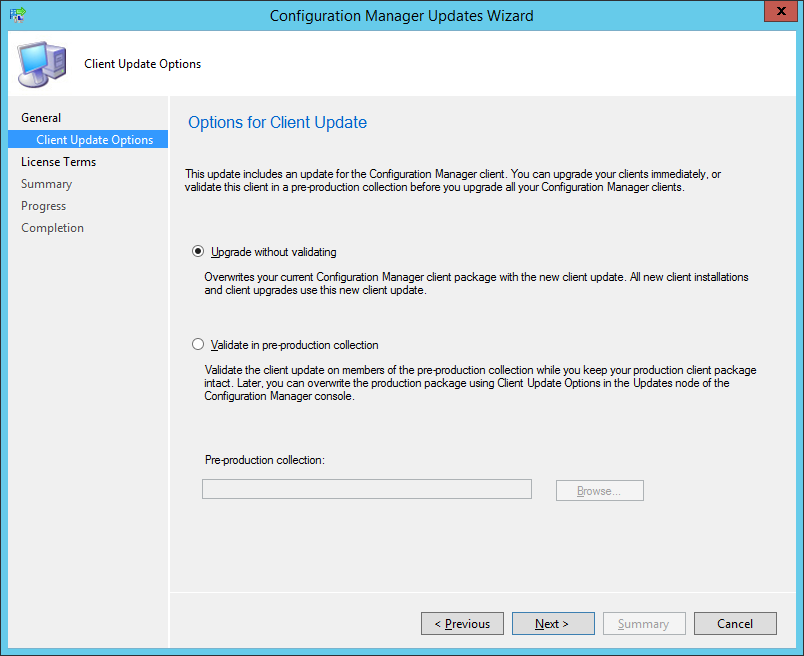Close the Configuration Manager Updates Wizard
The height and width of the screenshot is (656, 804).
(781, 11)
